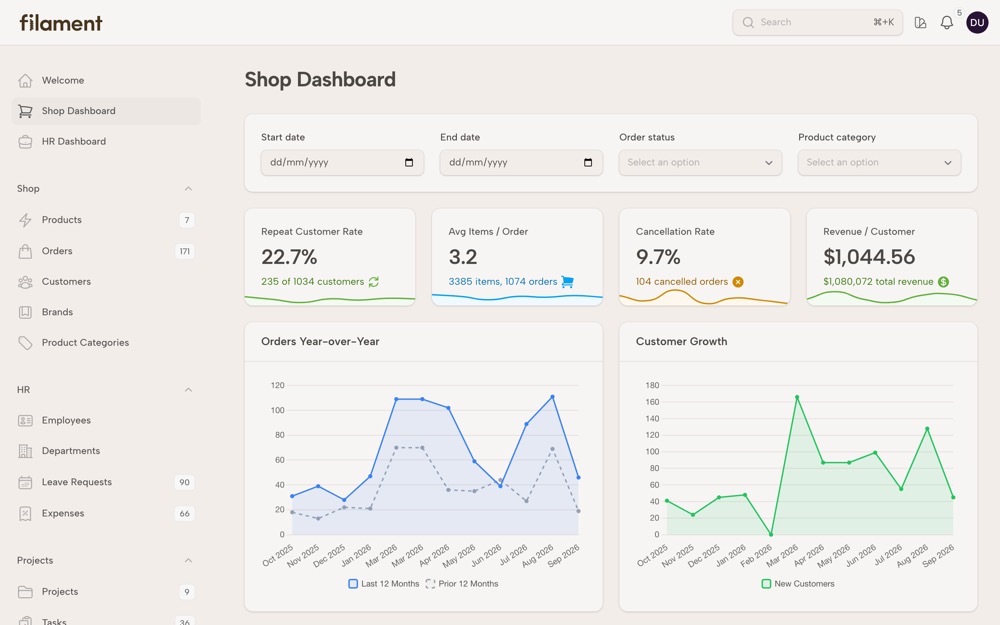
Task: Click the Expenses receipt icon
Action: pos(25,513)
